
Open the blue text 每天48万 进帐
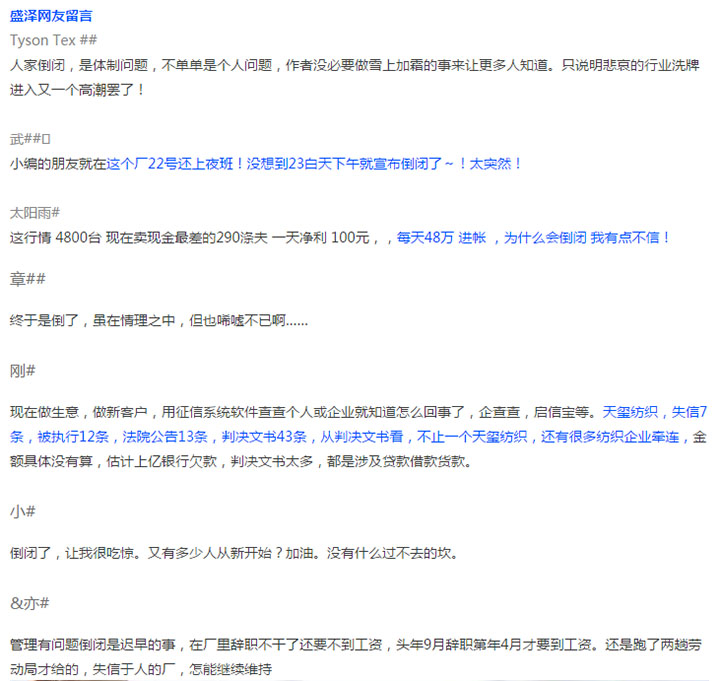coord(440,237)
